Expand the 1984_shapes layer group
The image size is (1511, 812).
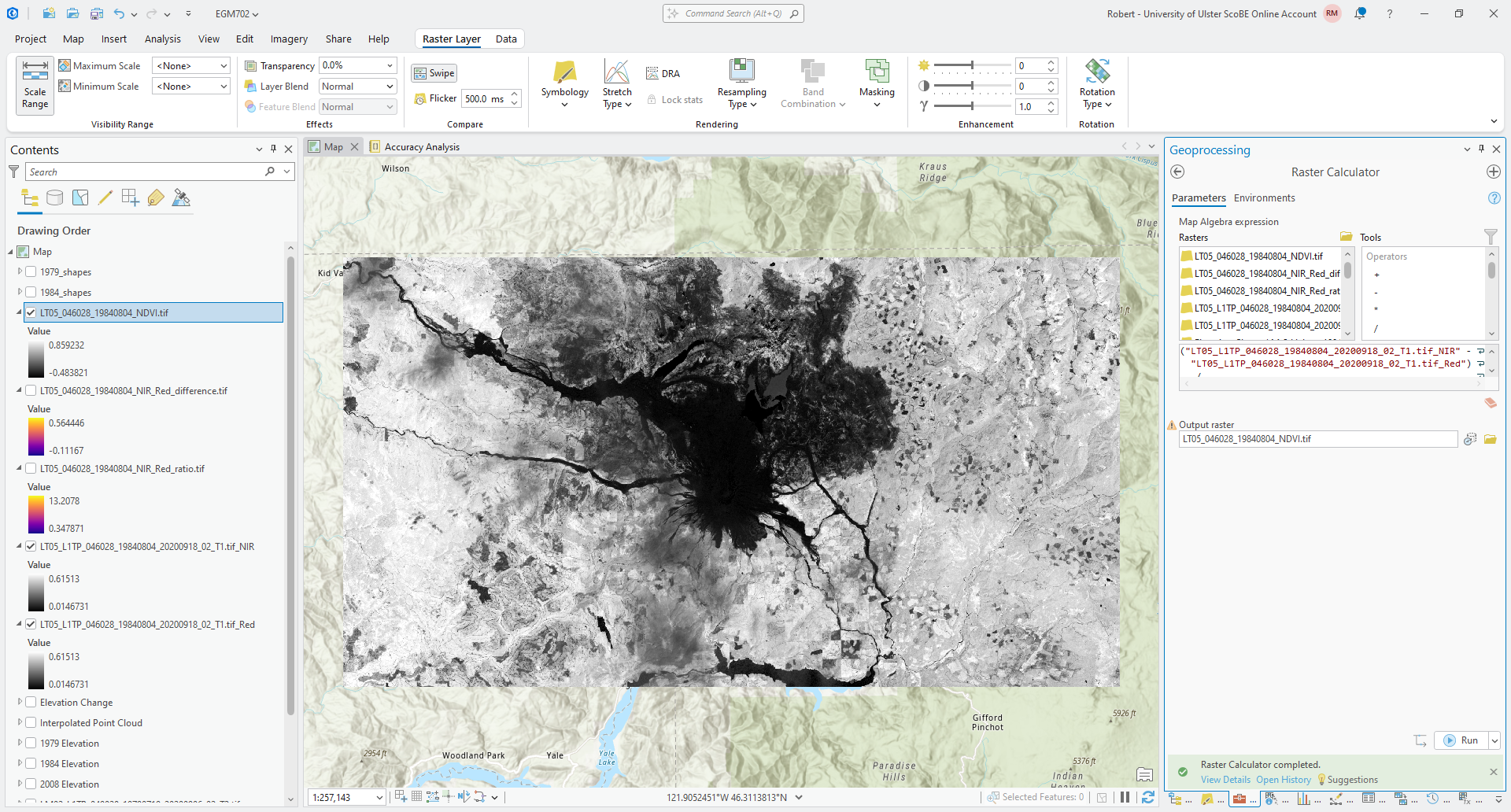click(x=20, y=292)
